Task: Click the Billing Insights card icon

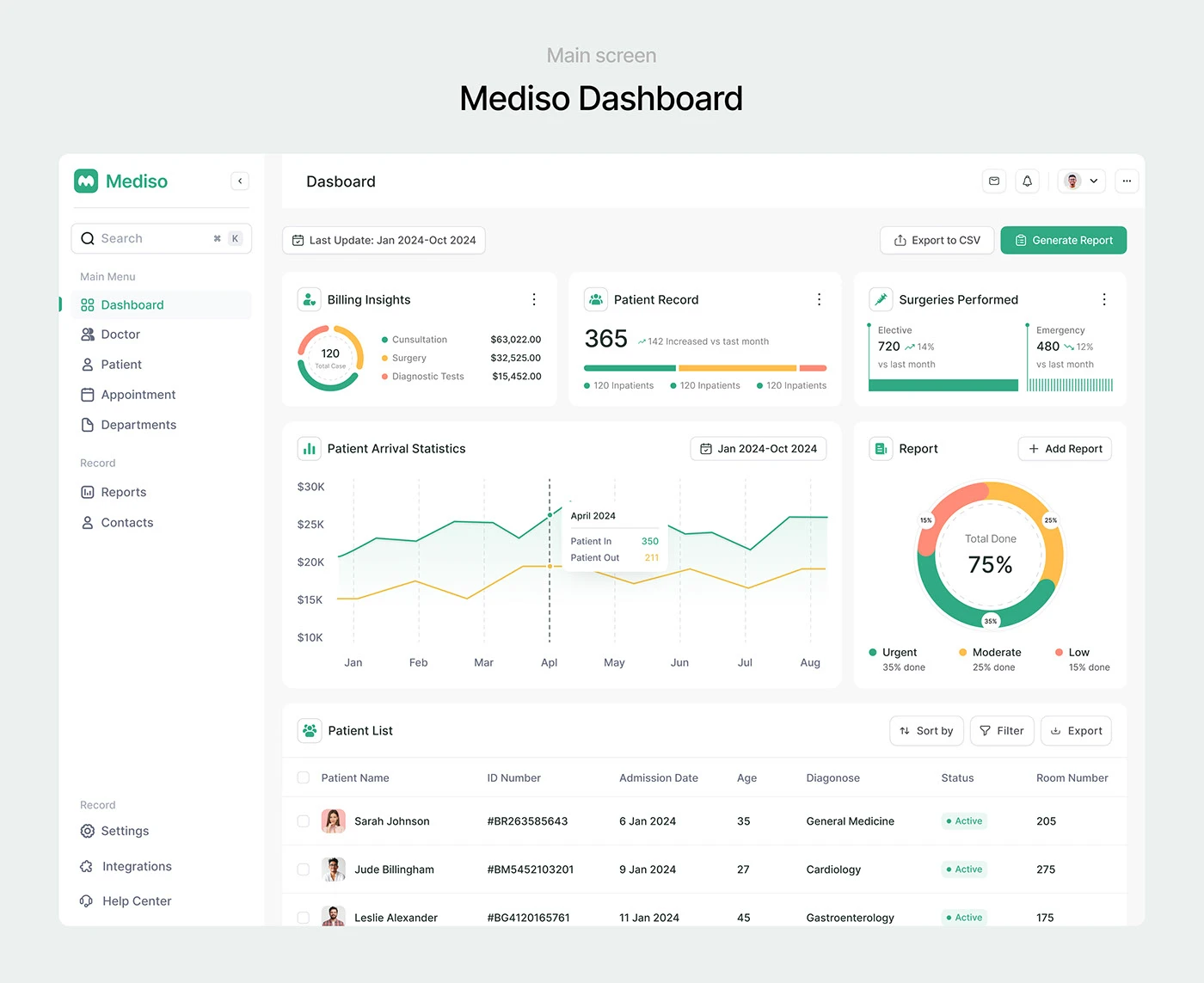Action: [x=309, y=299]
